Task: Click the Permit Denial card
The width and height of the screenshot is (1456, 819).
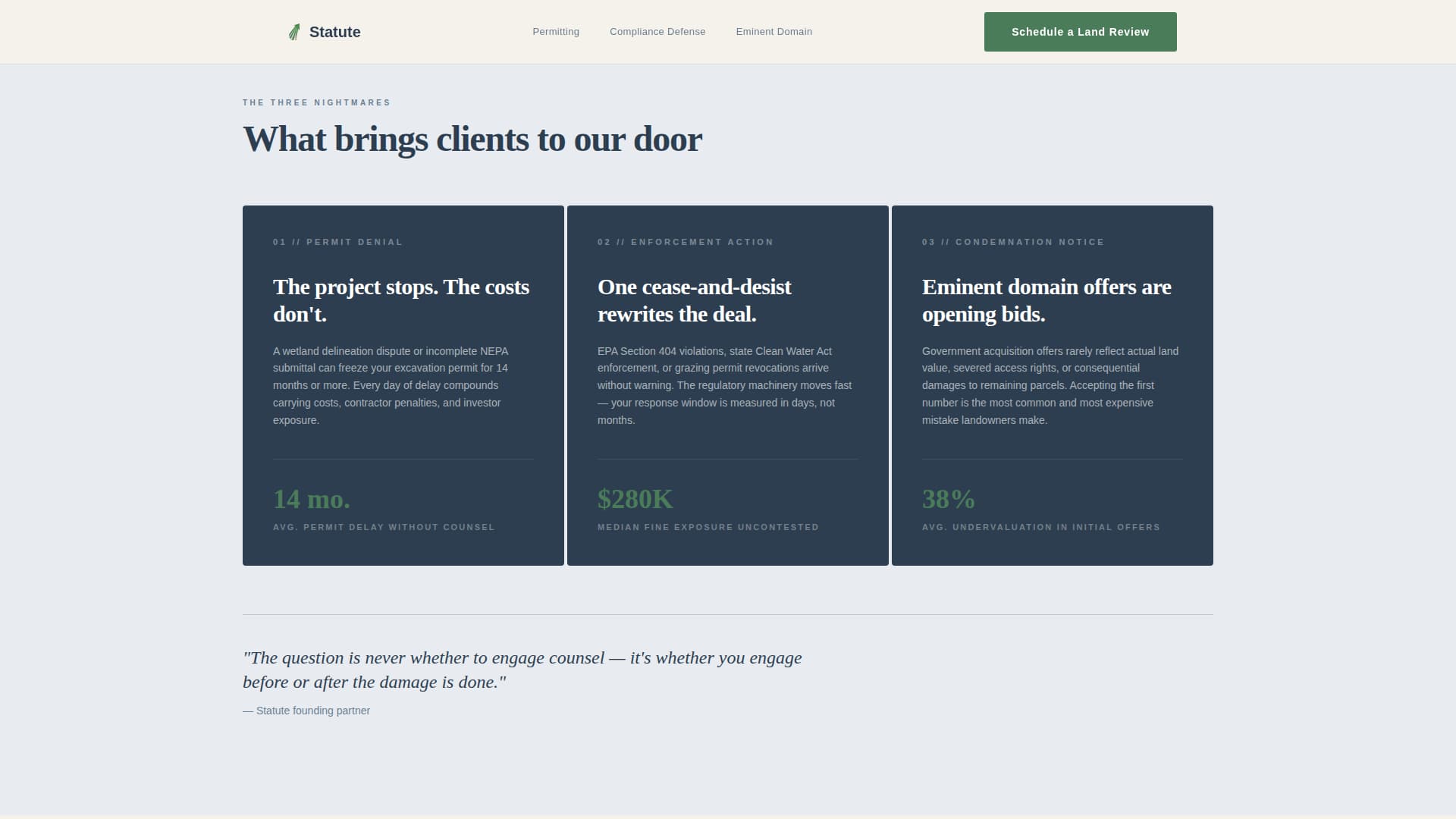Action: point(403,384)
